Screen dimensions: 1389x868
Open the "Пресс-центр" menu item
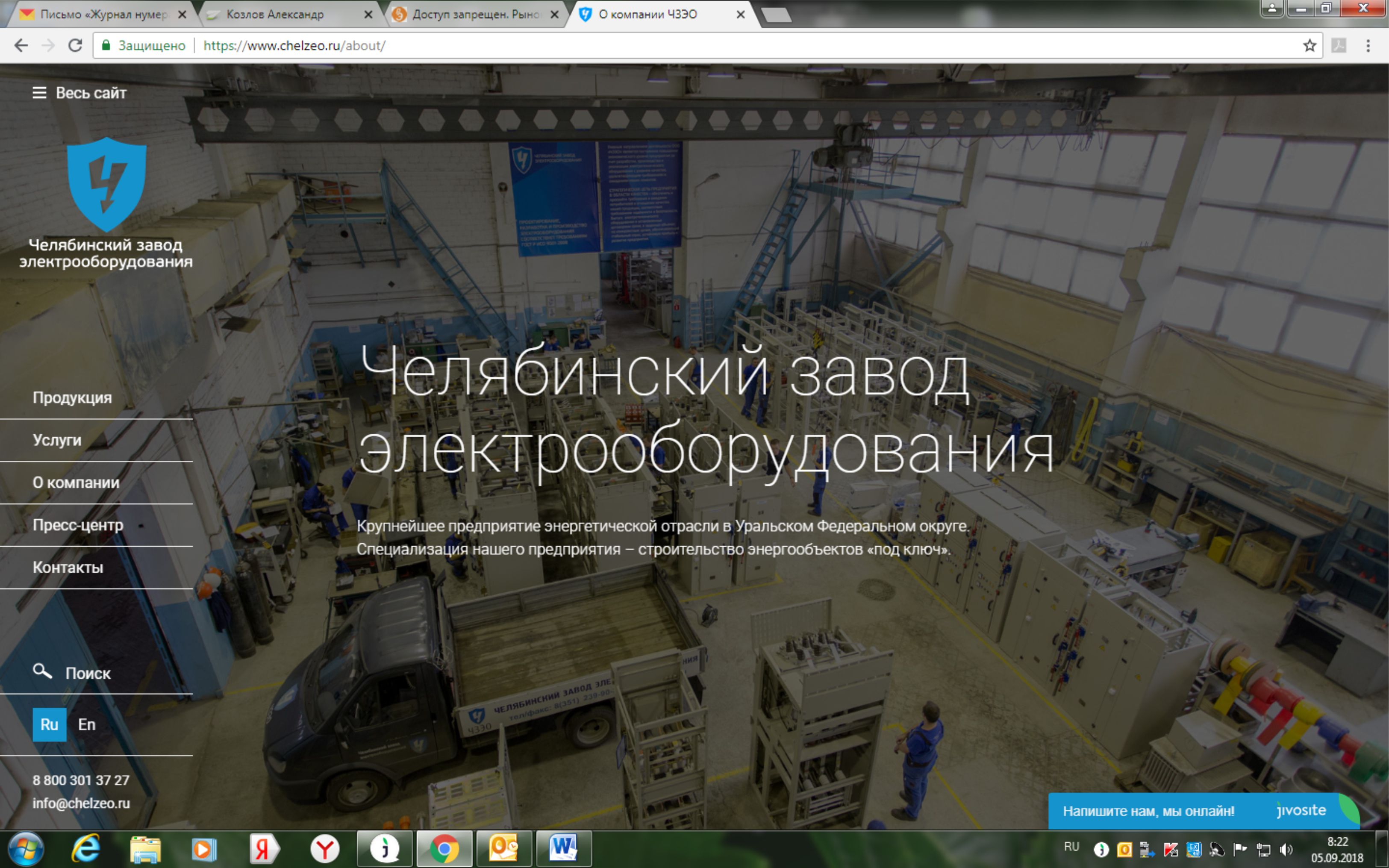(x=78, y=525)
